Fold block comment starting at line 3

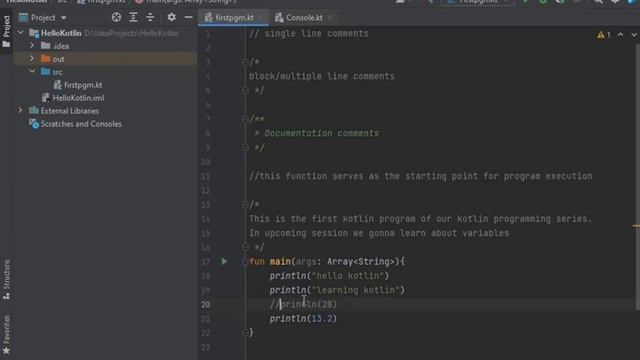coord(245,62)
